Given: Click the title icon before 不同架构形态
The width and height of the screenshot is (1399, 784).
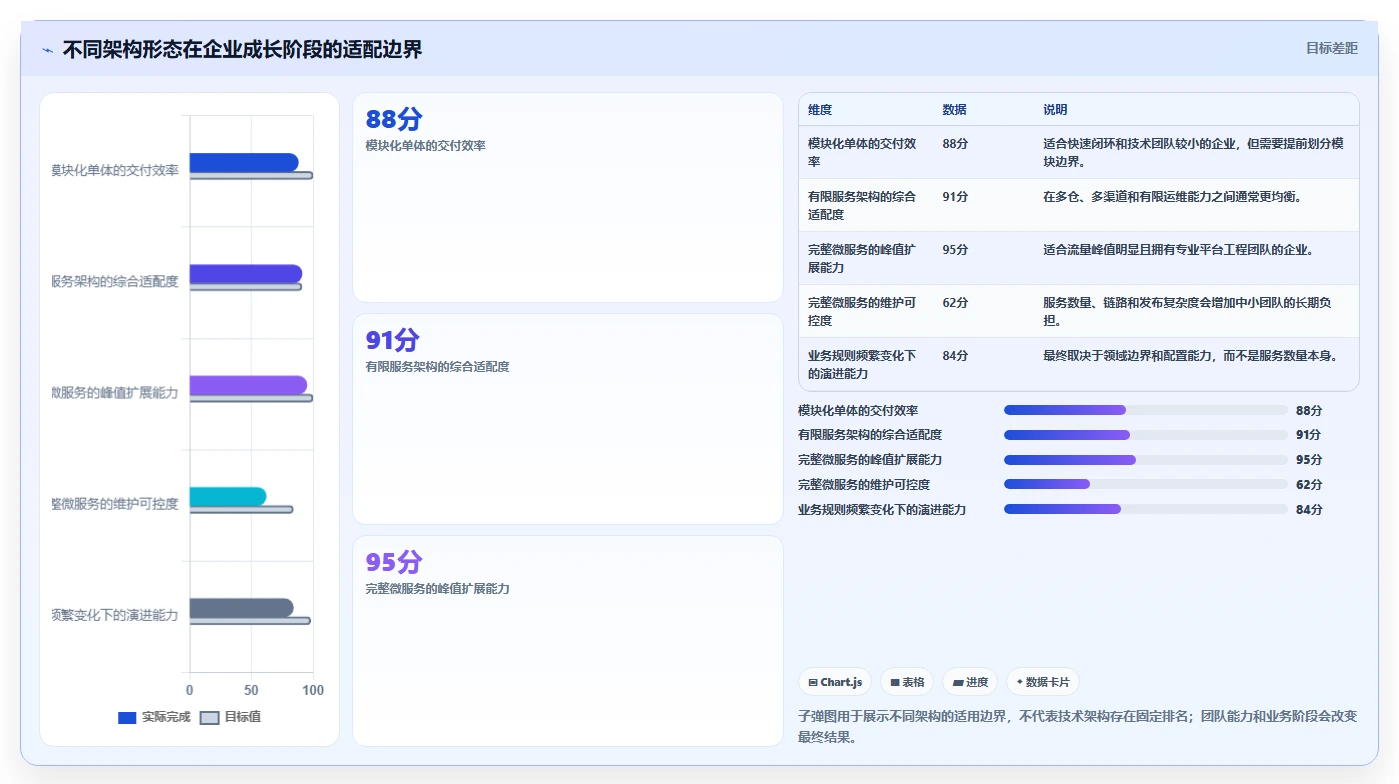Looking at the screenshot, I should pyautogui.click(x=48, y=49).
